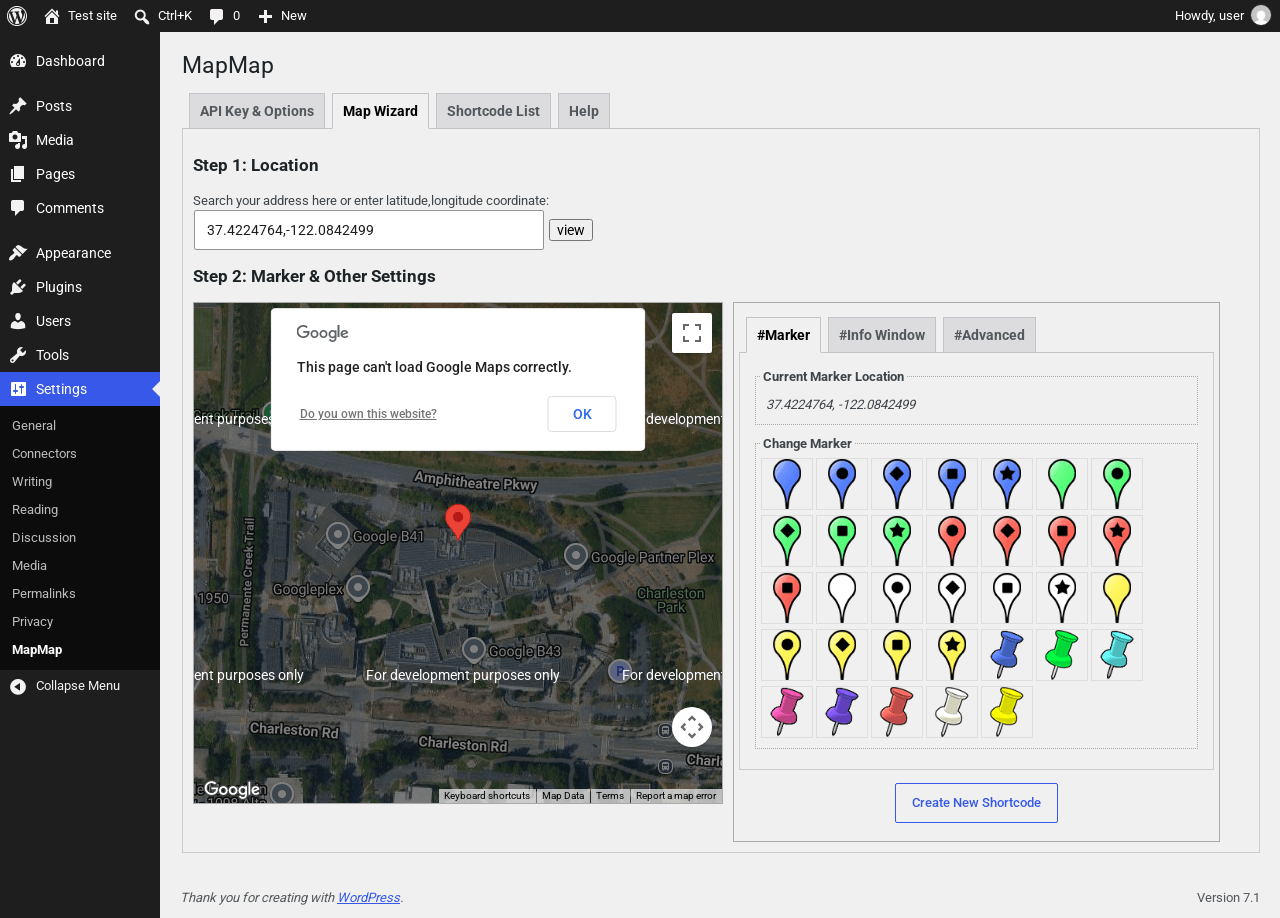Pick the blue marker with a diamond

click(897, 484)
